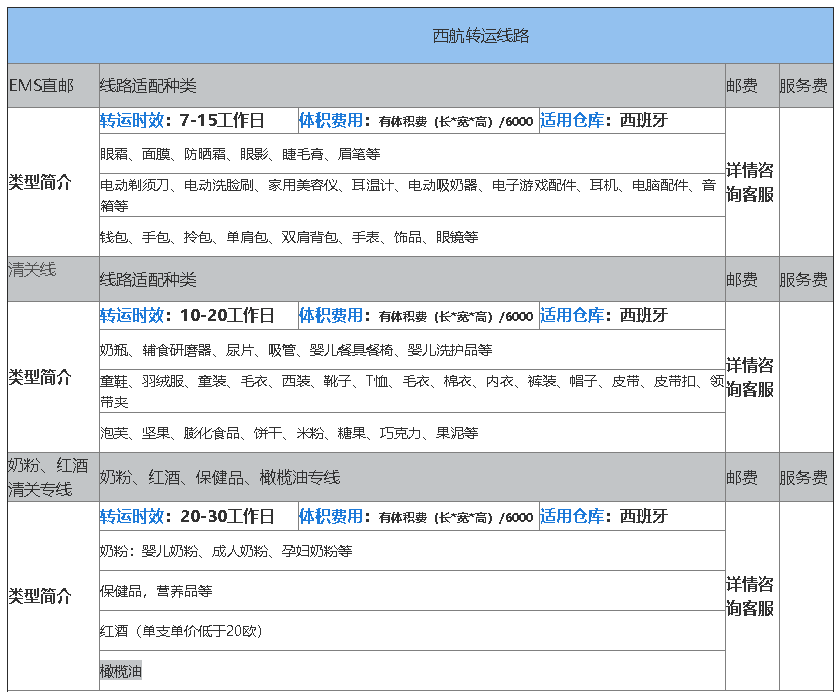Screen dimensions: 840x692
Task: Click the 奶粉、红酒、保健品、橄榄油专线 heading
Action: point(220,478)
